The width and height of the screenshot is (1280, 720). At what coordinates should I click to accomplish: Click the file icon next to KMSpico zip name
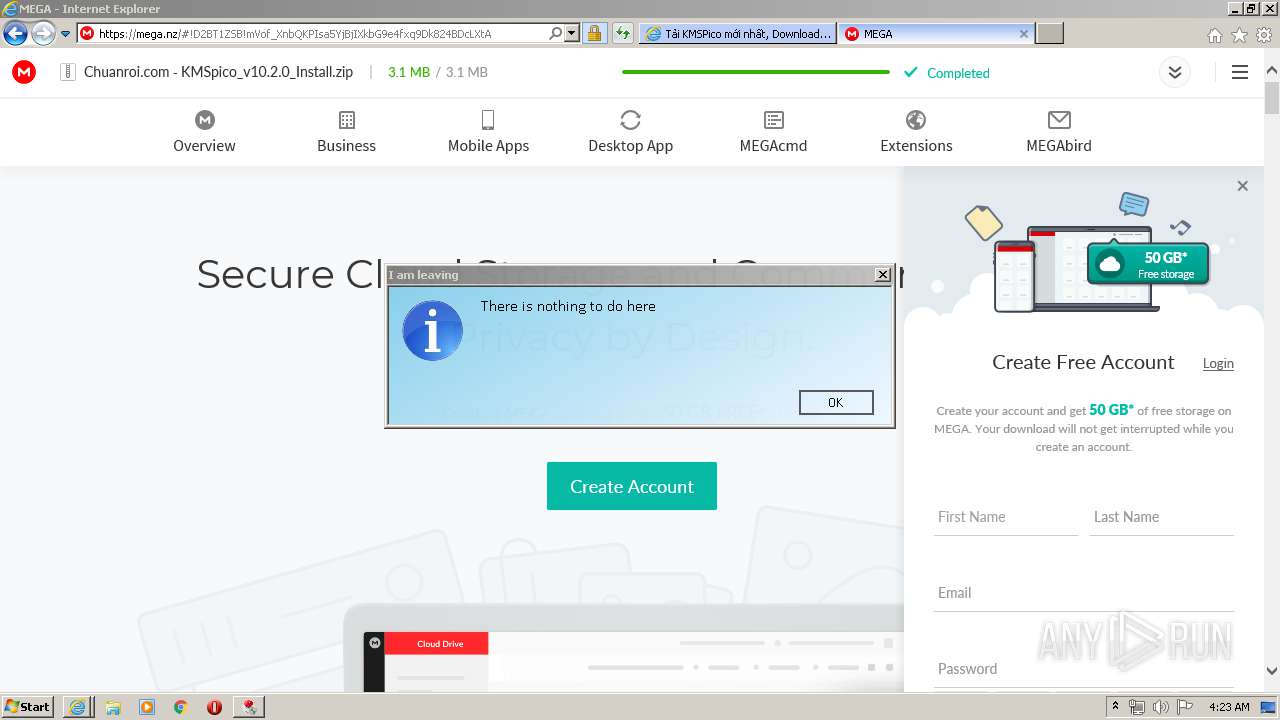coord(68,72)
